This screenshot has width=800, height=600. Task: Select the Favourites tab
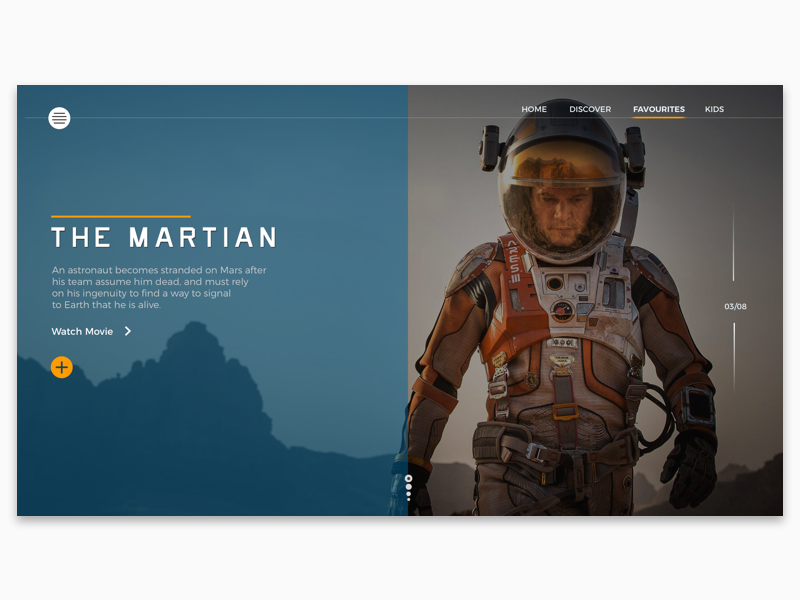[x=659, y=109]
